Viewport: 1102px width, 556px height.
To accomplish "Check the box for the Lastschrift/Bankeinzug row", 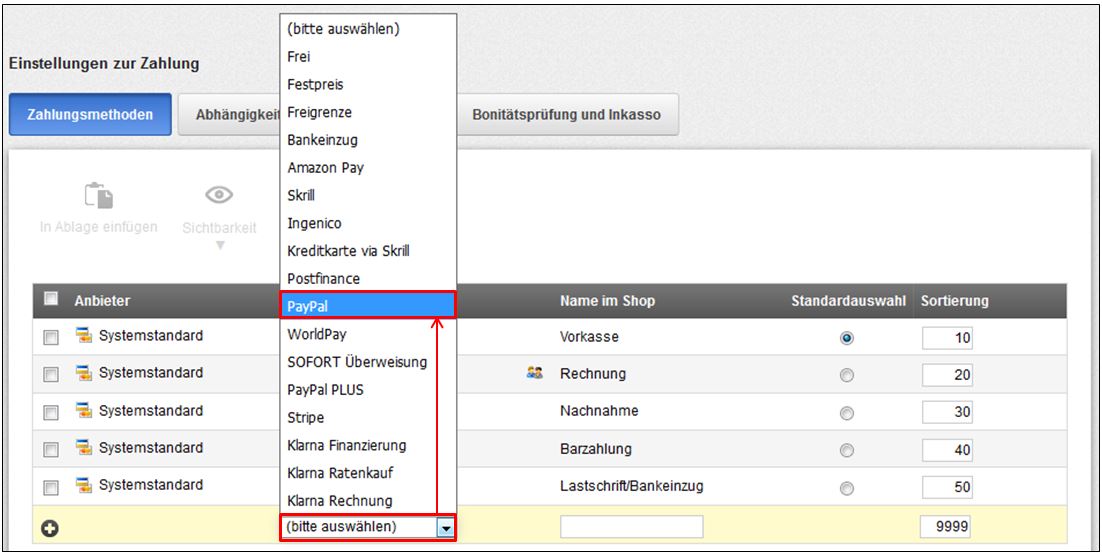I will tap(51, 487).
